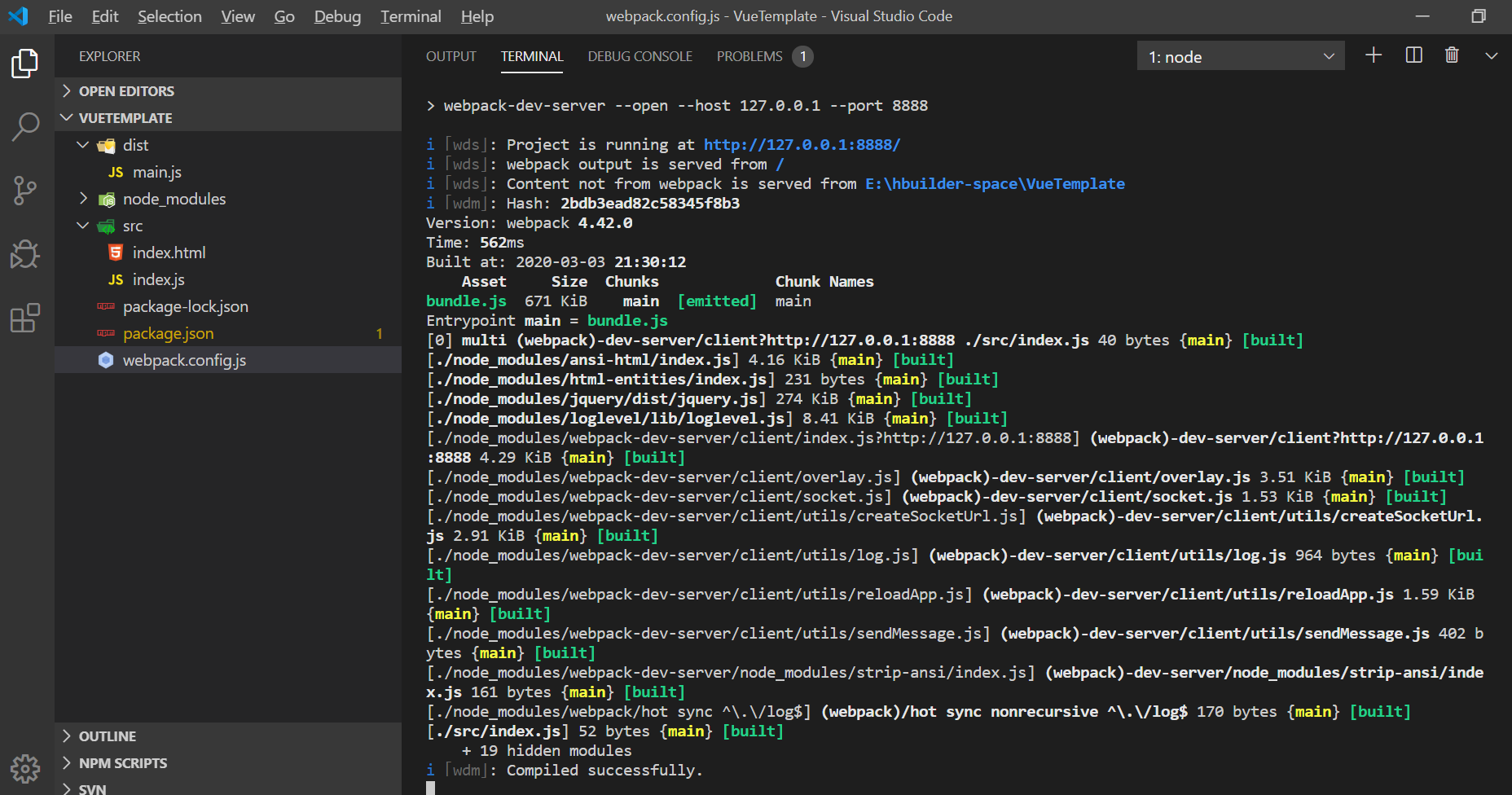Expand the OUTLINE section
The width and height of the screenshot is (1512, 795).
pos(67,736)
